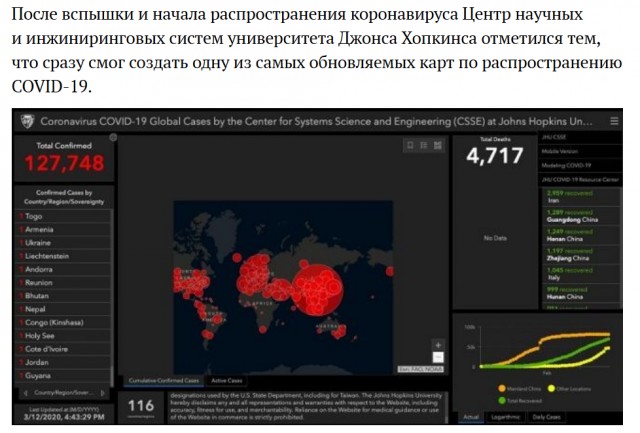Select Congo (Kinshasa) in the country list
This screenshot has width=640, height=433.
pyautogui.click(x=63, y=322)
